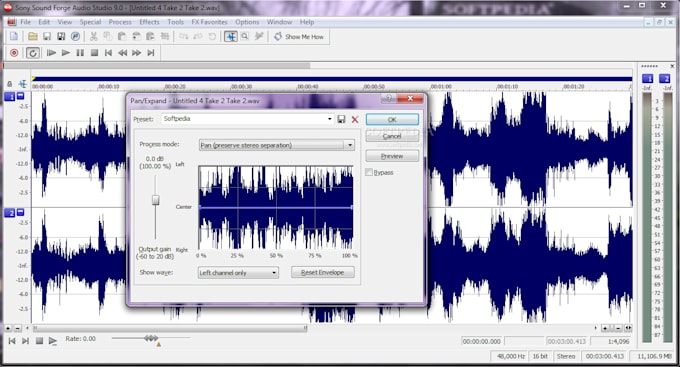The width and height of the screenshot is (680, 367).
Task: Open a file with the folder icon
Action: [x=33, y=37]
